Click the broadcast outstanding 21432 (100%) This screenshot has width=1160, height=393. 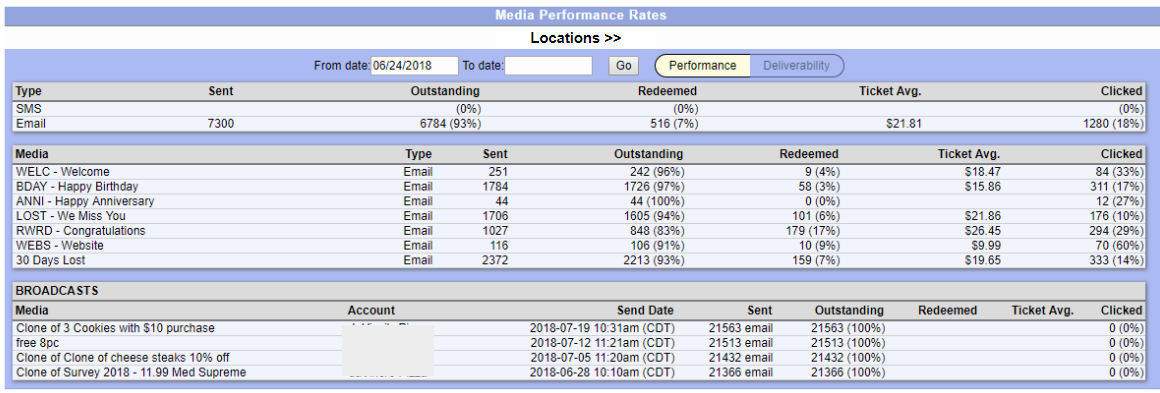[848, 357]
